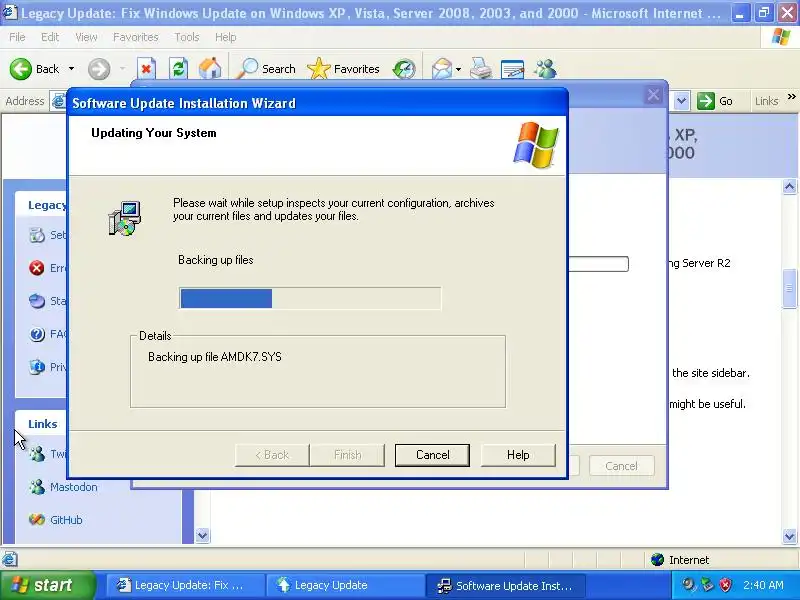Click the Privacy info icon in sidebar
This screenshot has height=600, width=800.
(x=37, y=367)
